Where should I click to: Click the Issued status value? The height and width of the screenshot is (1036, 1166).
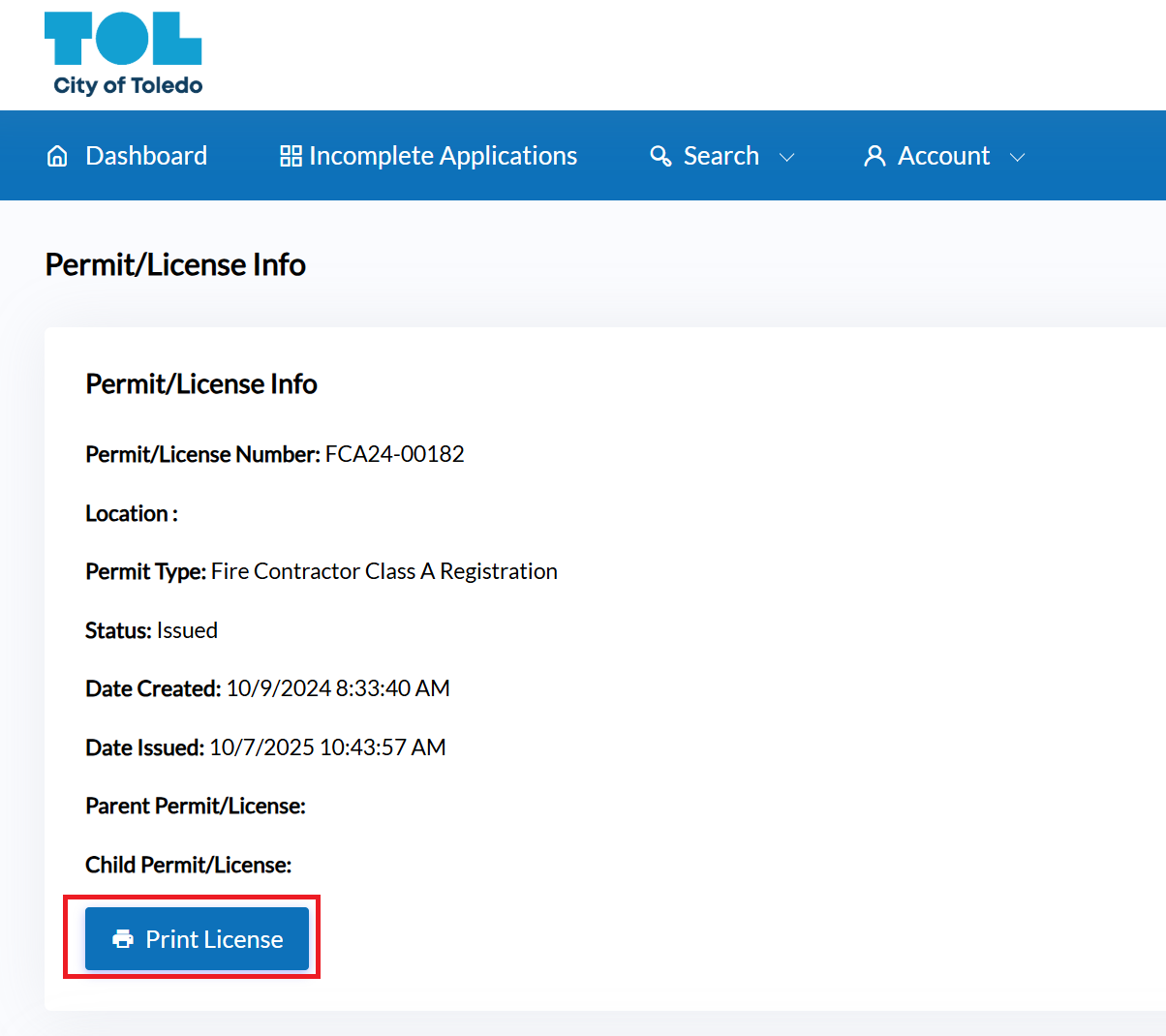(187, 630)
